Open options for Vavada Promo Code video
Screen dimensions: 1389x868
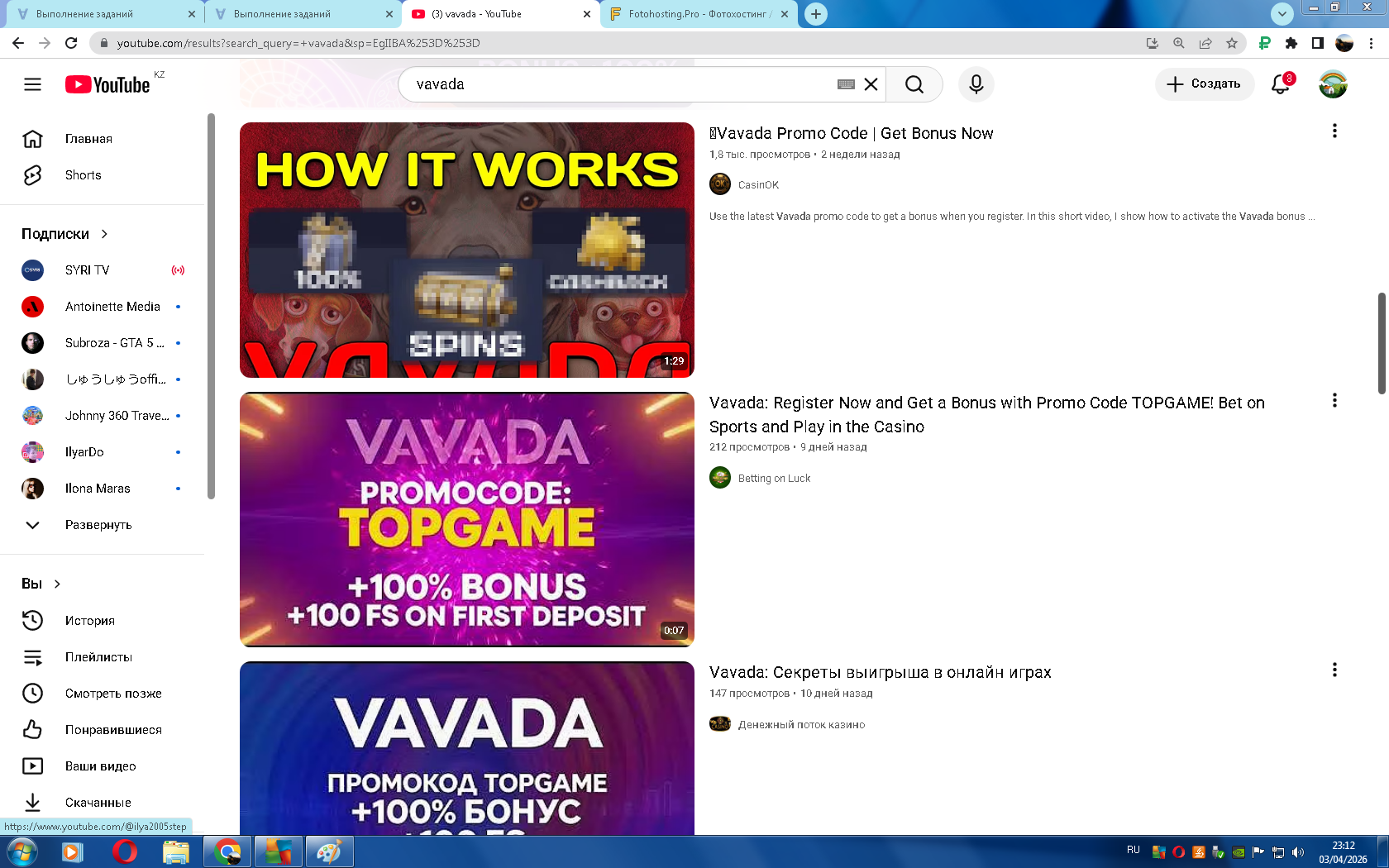tap(1334, 131)
